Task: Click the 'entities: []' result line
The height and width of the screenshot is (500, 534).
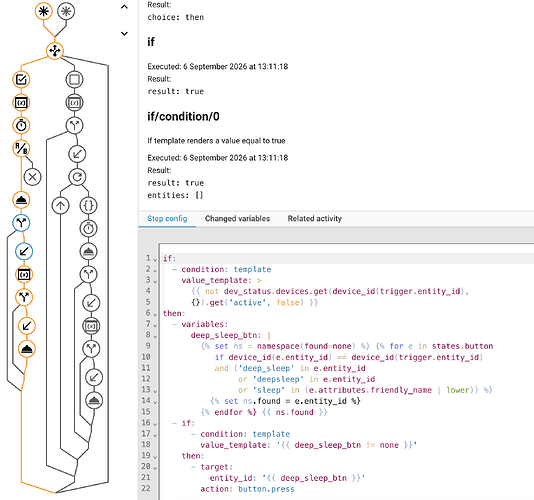Action: [175, 195]
